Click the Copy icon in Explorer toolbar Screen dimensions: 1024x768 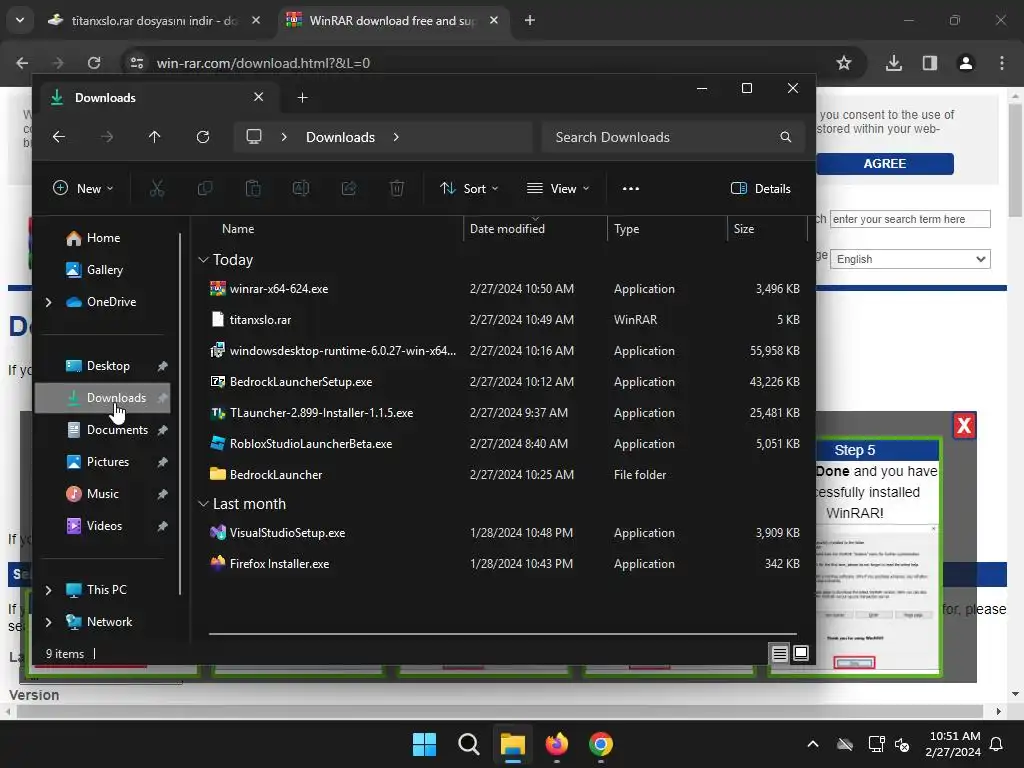tap(205, 189)
